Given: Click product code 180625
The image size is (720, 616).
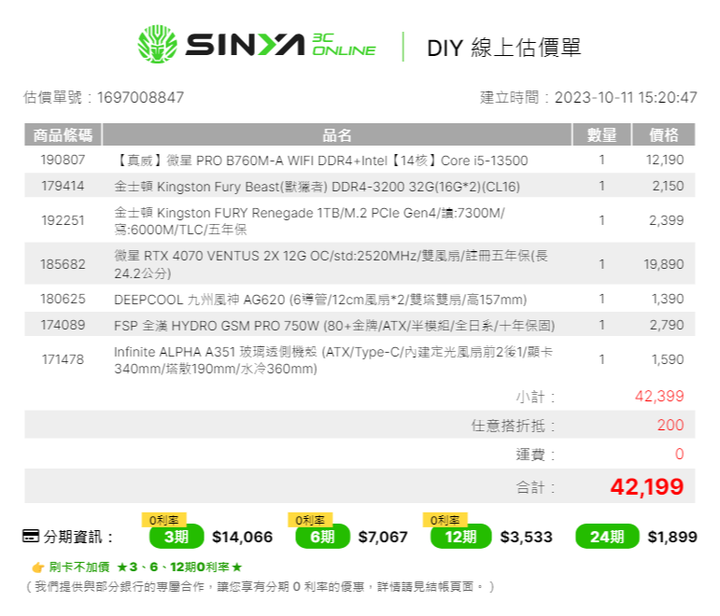Looking at the screenshot, I should (63, 299).
